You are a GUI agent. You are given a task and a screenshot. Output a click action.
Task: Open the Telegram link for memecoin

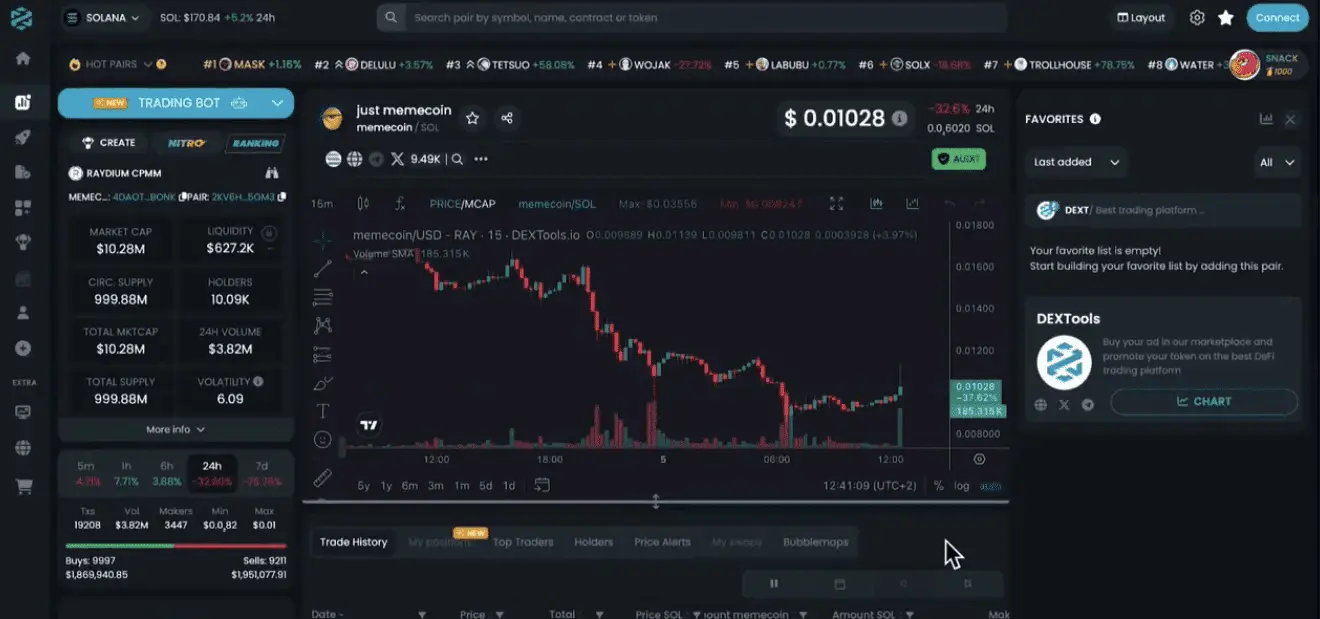(x=376, y=158)
